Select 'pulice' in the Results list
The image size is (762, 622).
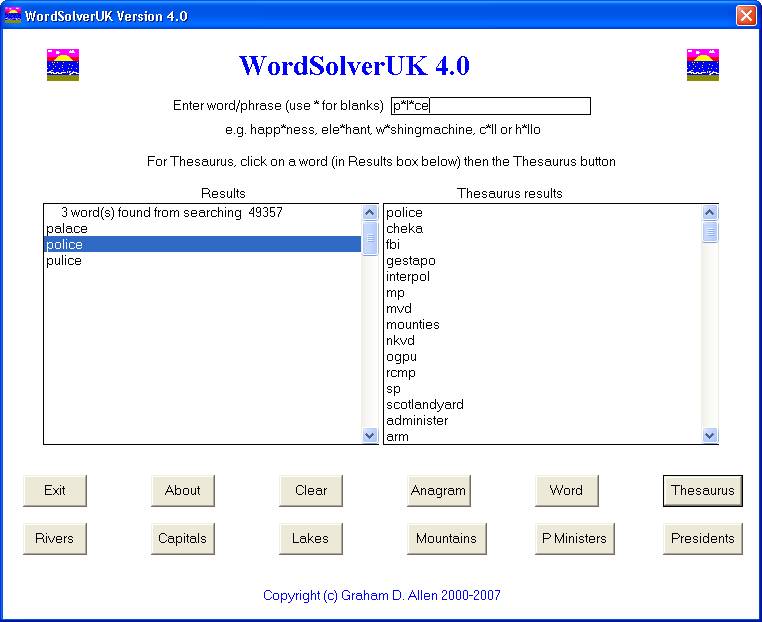pyautogui.click(x=64, y=261)
